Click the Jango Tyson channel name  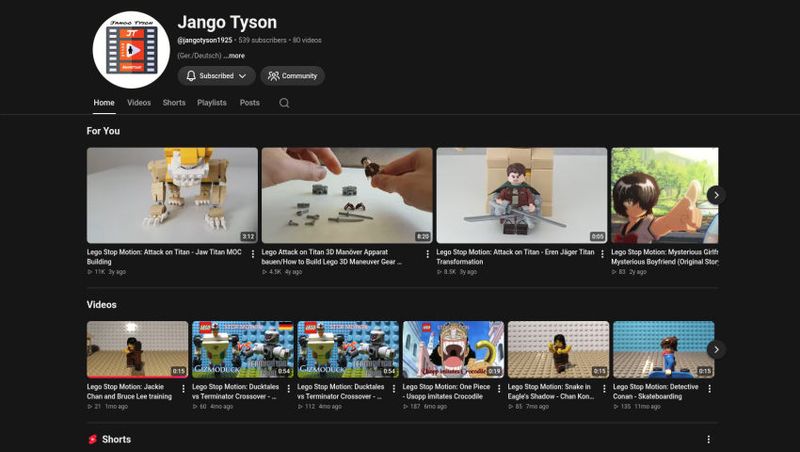click(227, 22)
